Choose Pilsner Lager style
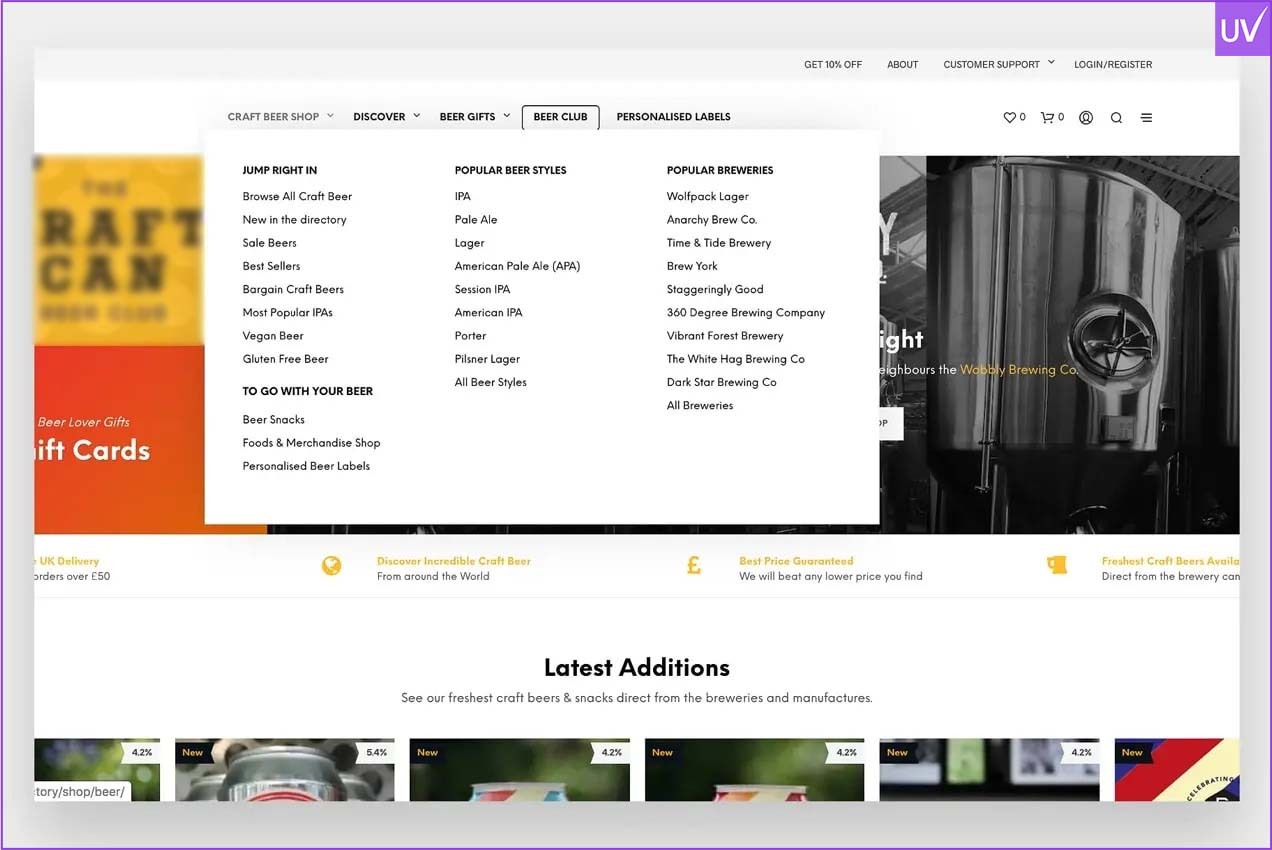Image resolution: width=1272 pixels, height=850 pixels. coord(487,359)
